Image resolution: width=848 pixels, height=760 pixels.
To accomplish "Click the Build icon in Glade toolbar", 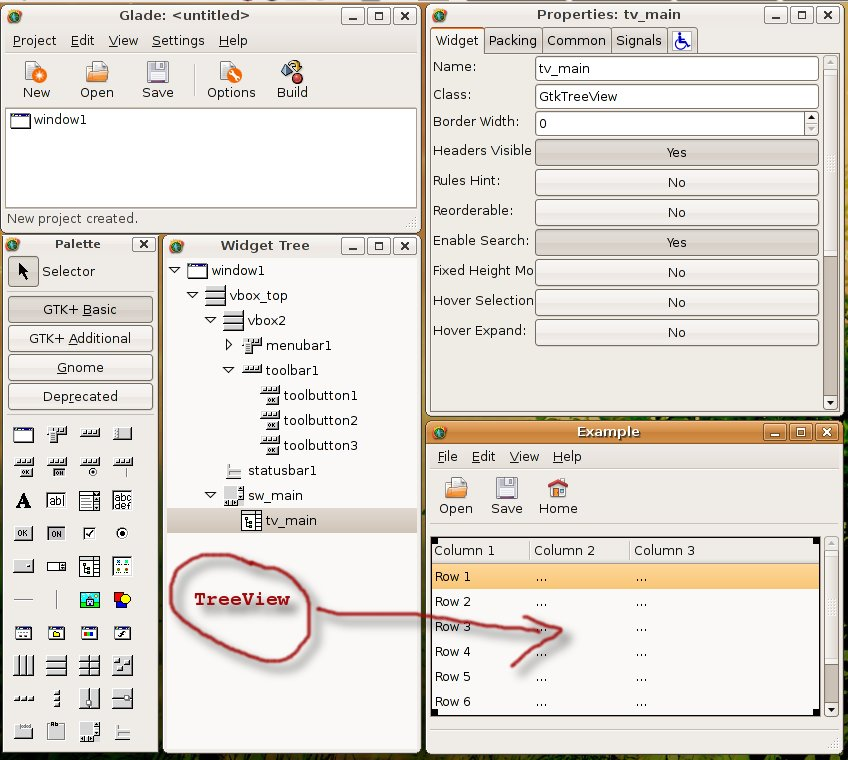I will tap(292, 80).
